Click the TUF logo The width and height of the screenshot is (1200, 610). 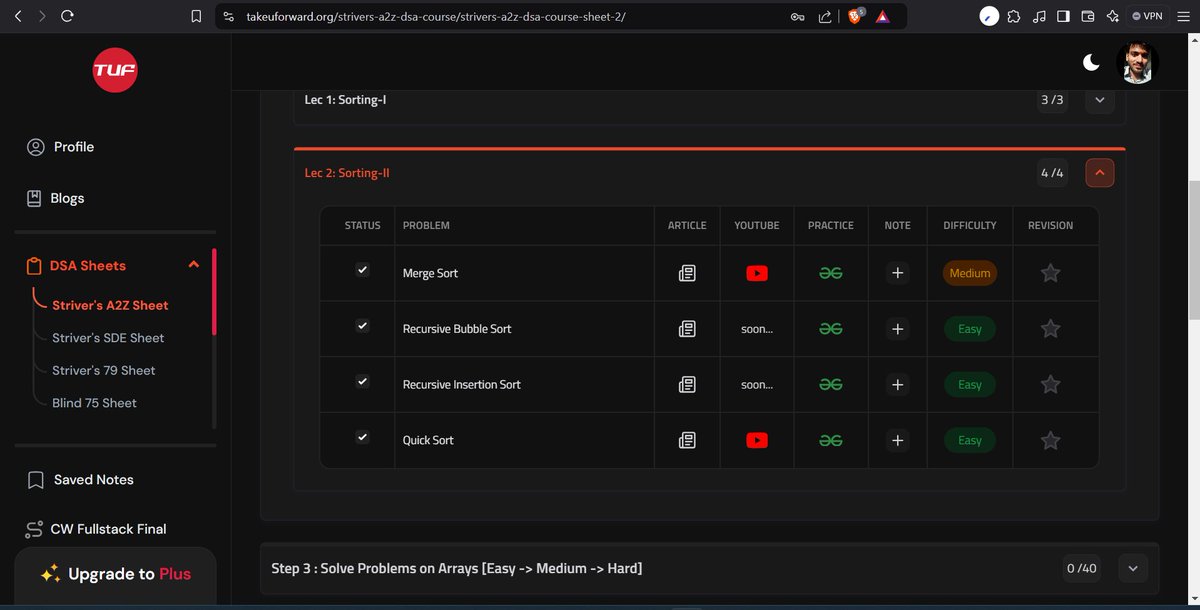pos(115,70)
